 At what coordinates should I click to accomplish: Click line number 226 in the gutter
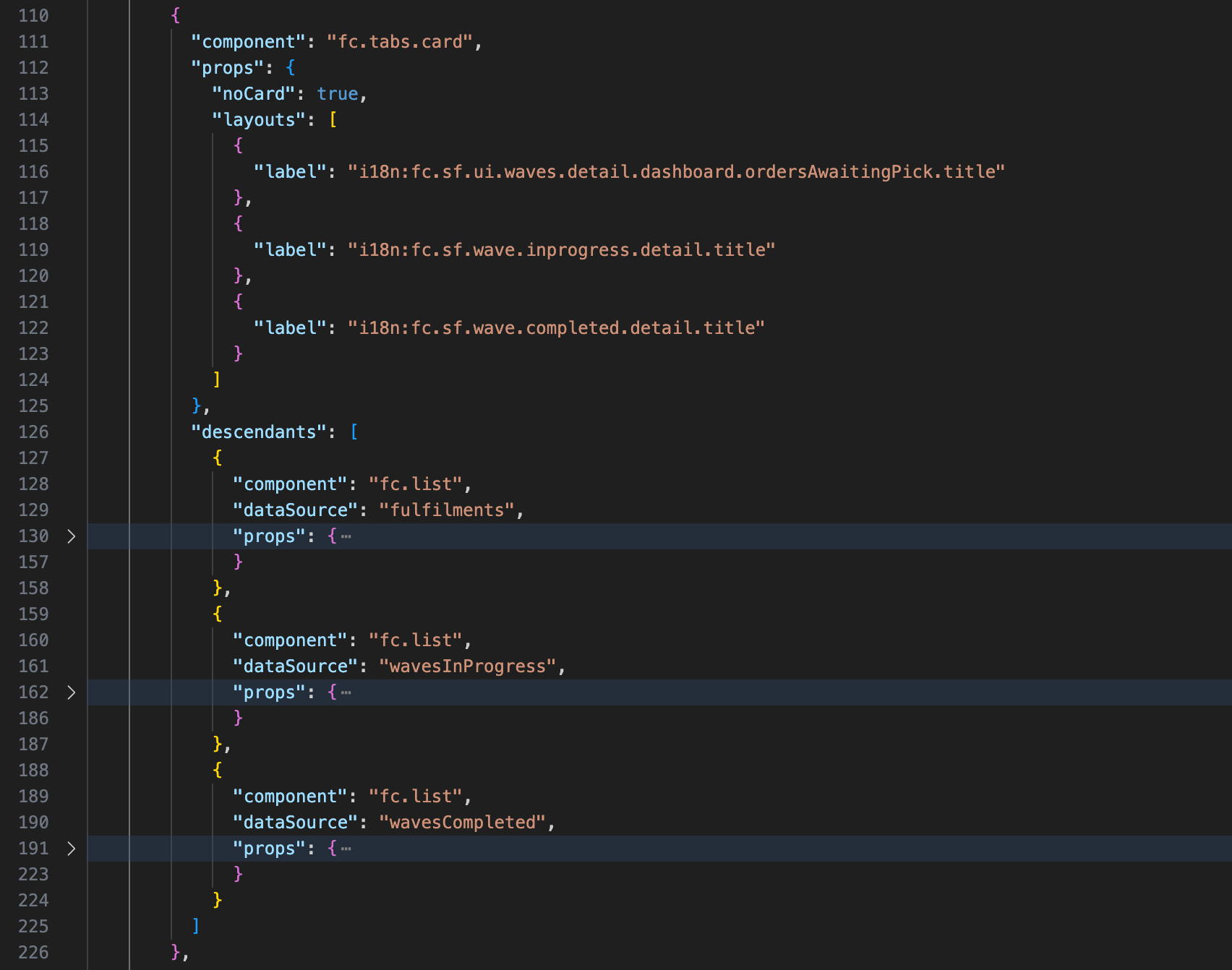click(x=33, y=953)
